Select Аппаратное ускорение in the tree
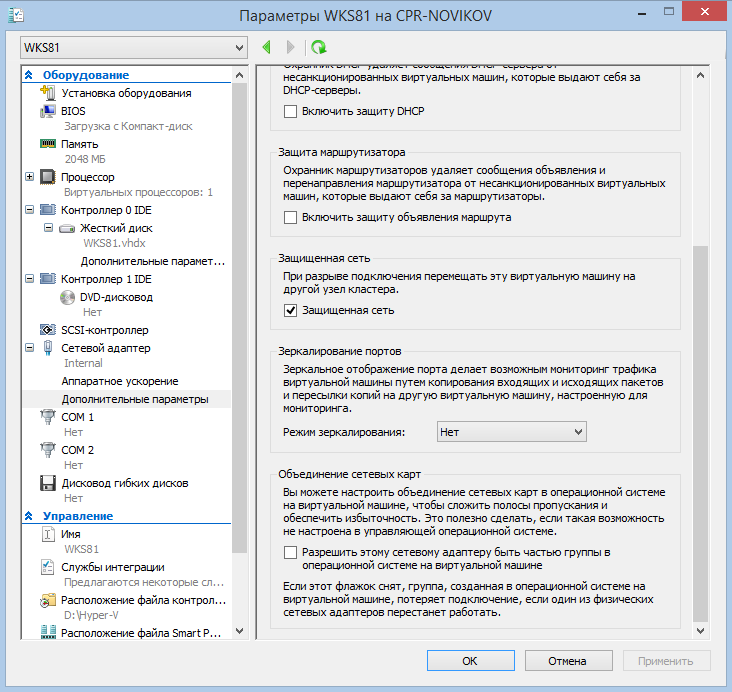 tap(119, 381)
